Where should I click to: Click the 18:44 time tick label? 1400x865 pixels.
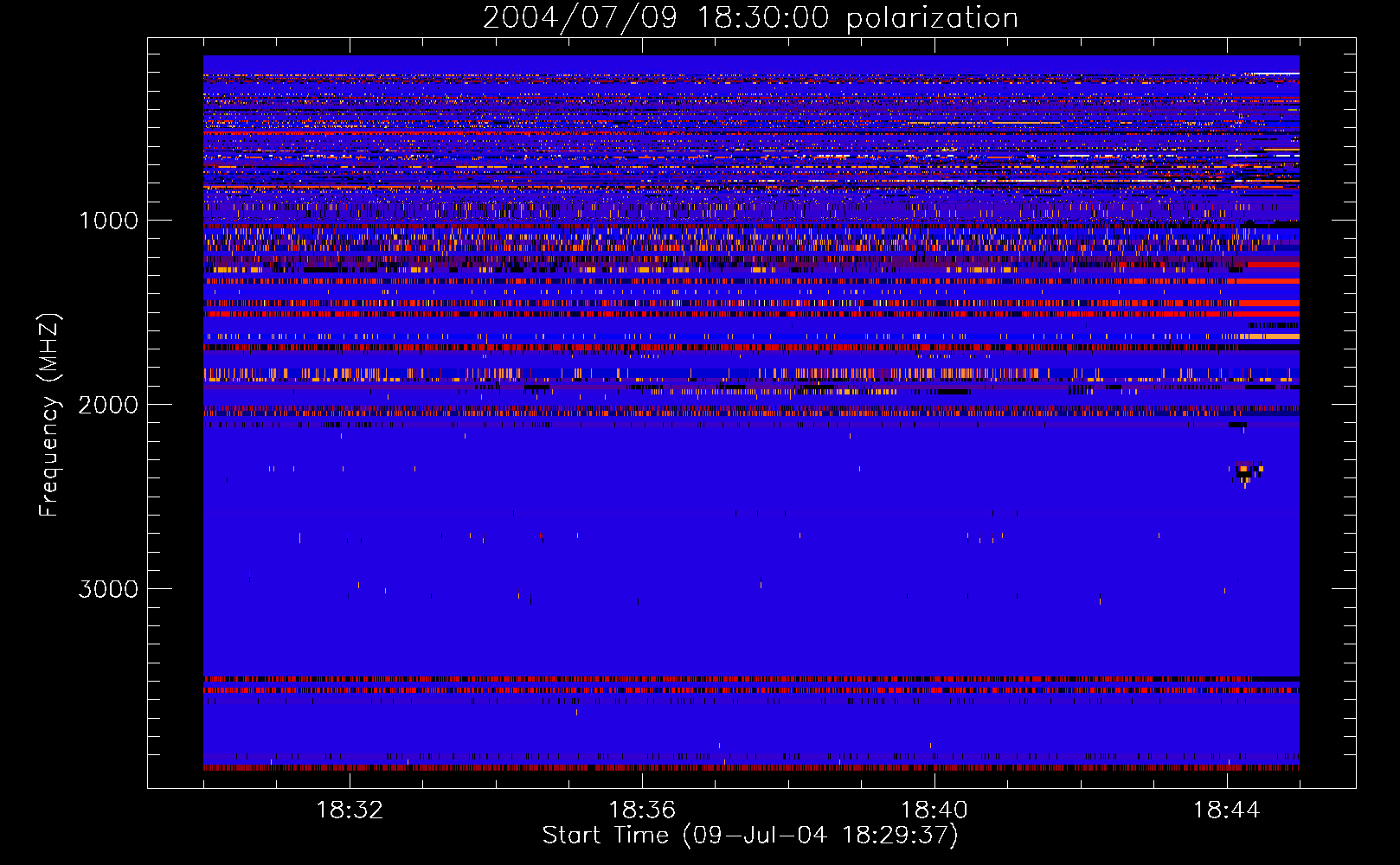pos(1227,811)
